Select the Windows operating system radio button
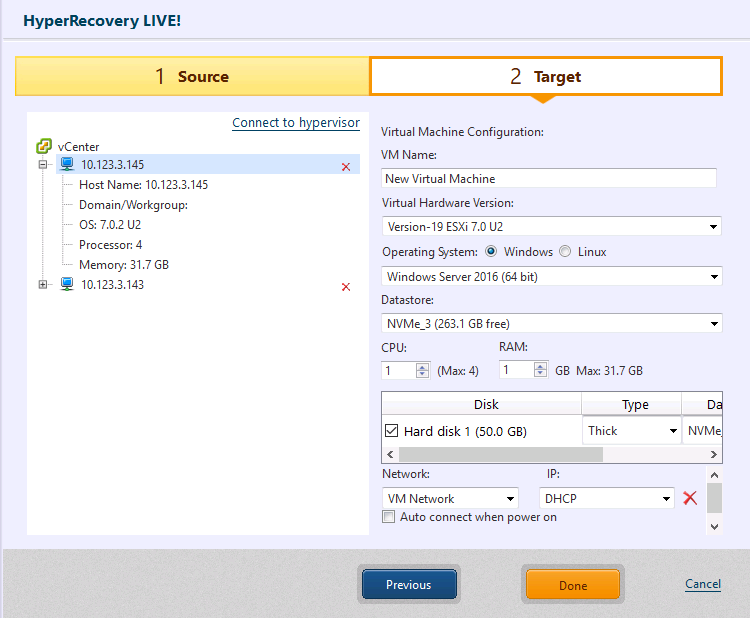This screenshot has height=618, width=750. (491, 252)
